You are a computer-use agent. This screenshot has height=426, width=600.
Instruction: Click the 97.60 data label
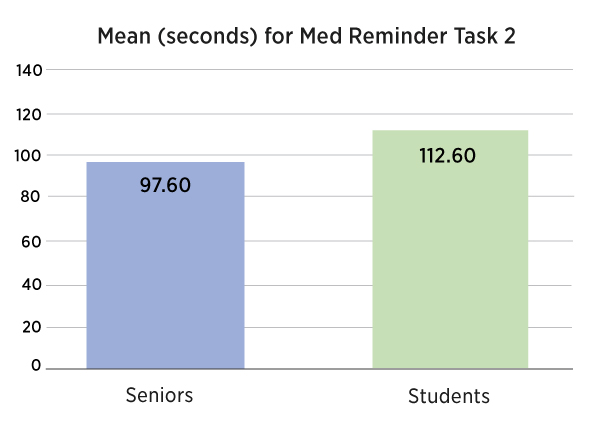pos(165,185)
